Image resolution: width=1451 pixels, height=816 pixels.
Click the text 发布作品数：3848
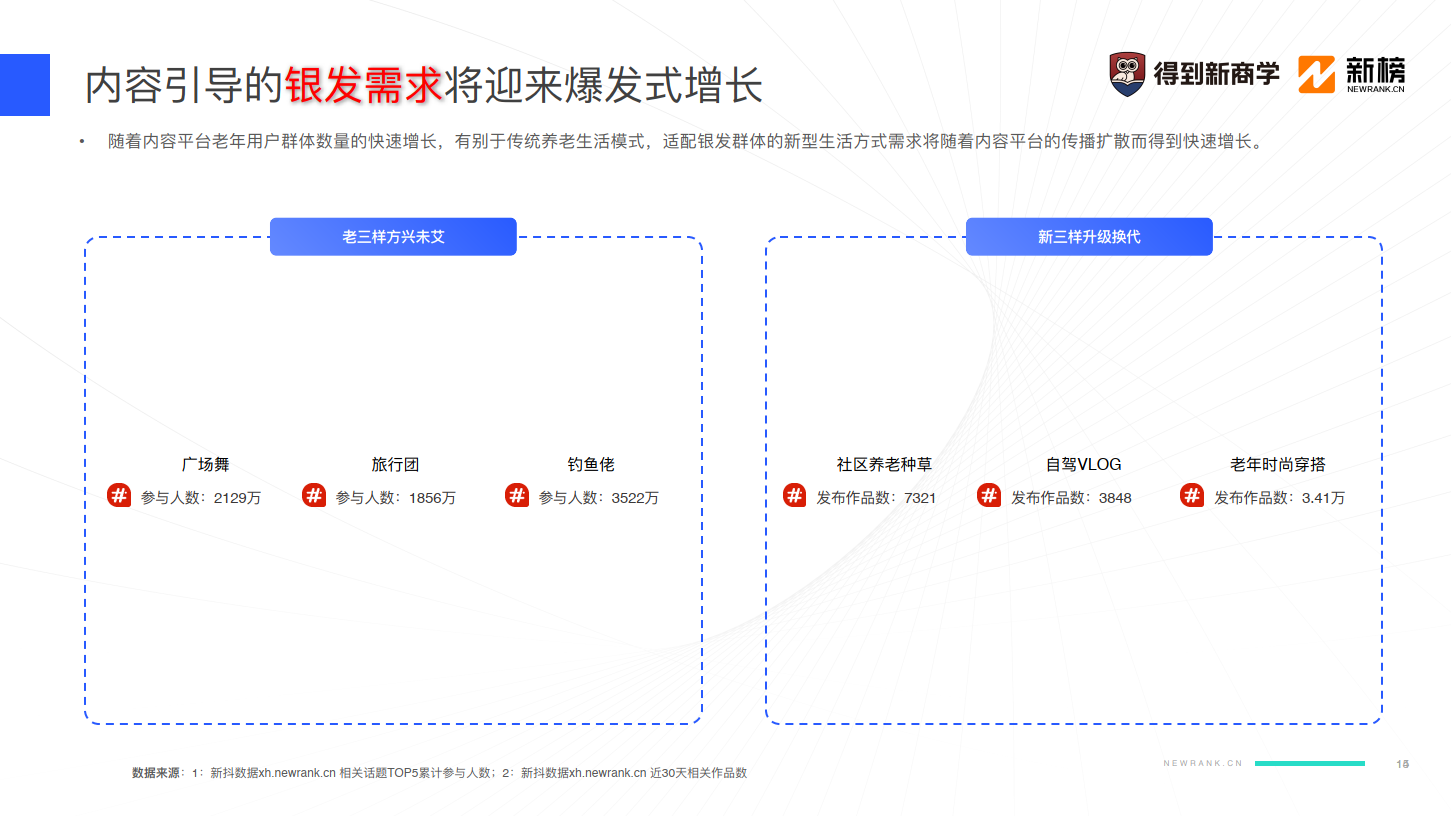pyautogui.click(x=1071, y=497)
